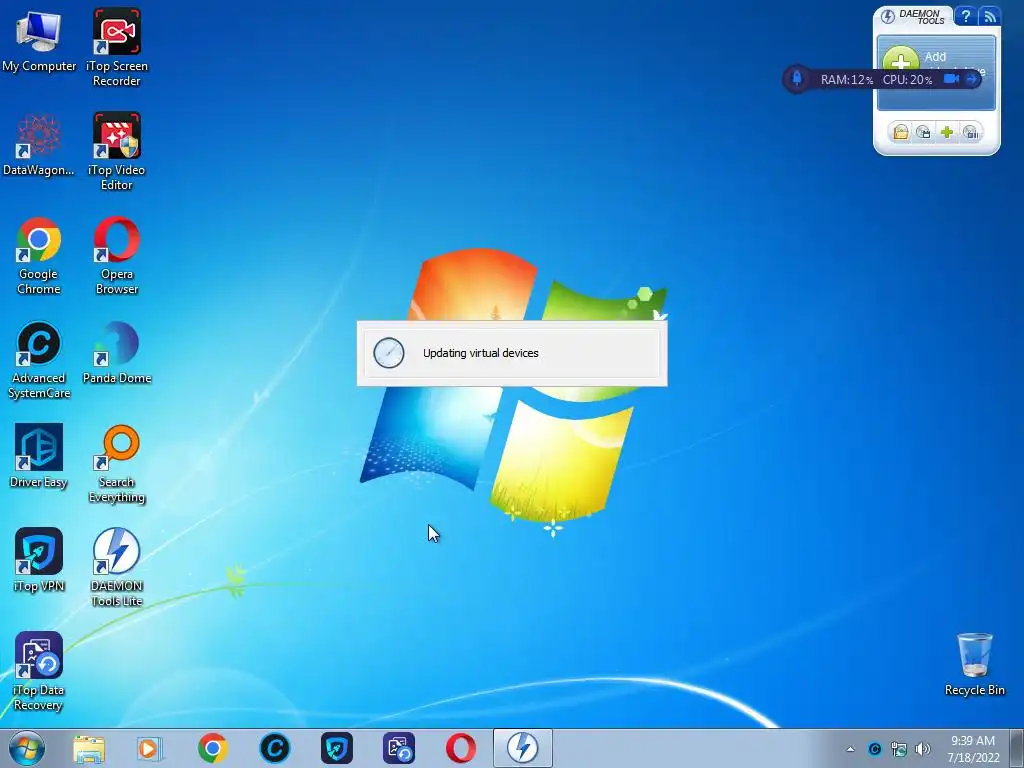Open My Computer desktop icon
1024x768 pixels.
pyautogui.click(x=39, y=40)
